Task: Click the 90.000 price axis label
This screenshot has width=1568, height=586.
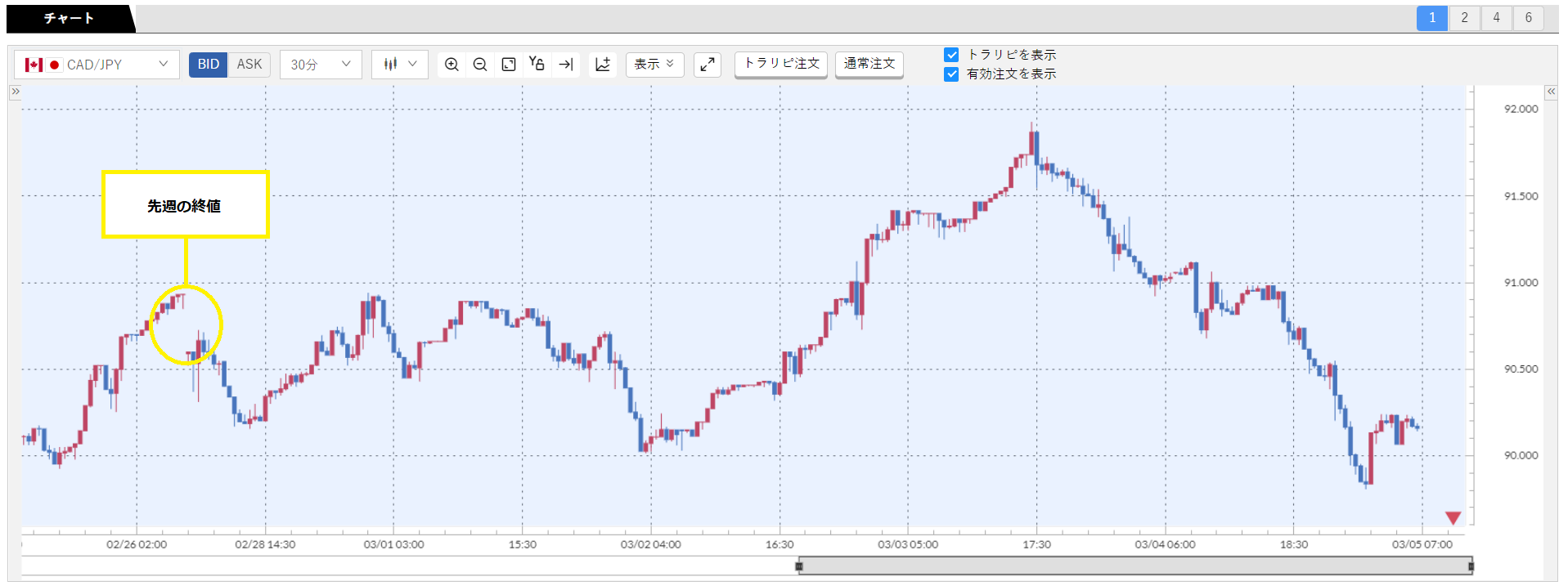Action: 1521,456
